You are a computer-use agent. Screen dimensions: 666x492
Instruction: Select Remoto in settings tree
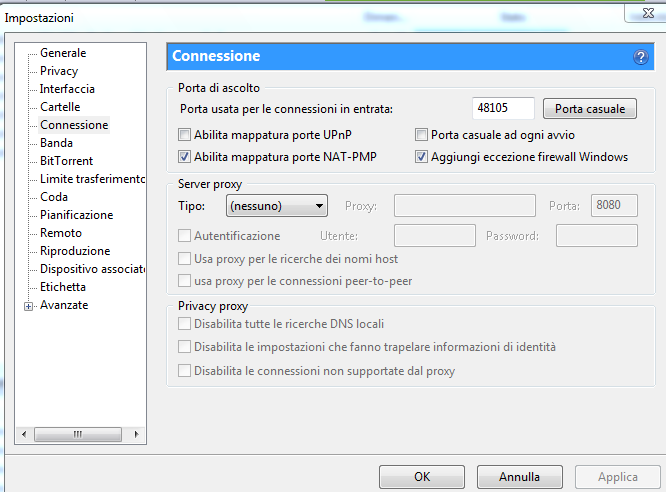tap(61, 233)
